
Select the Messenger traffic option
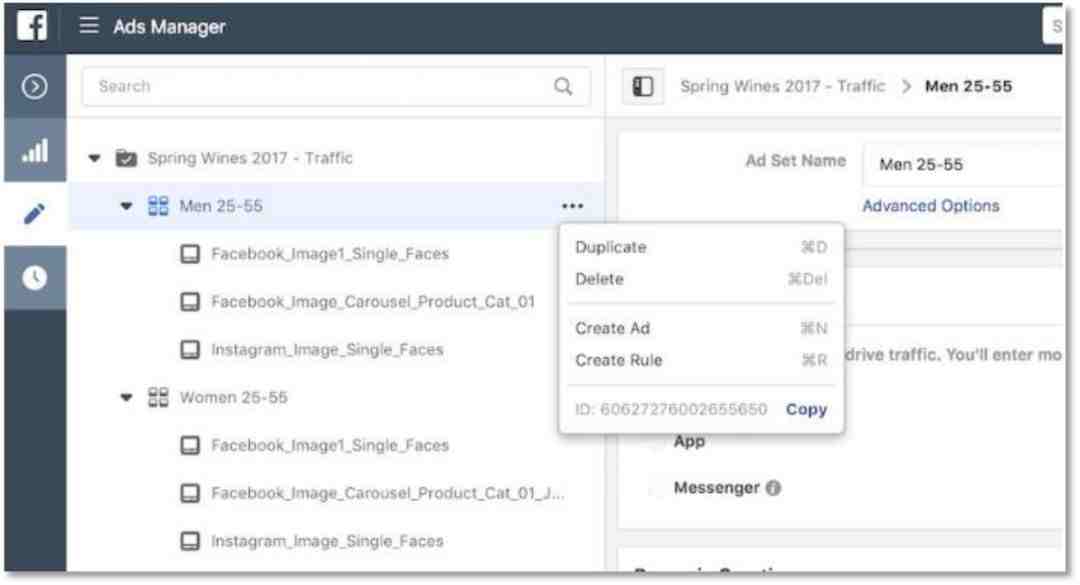pyautogui.click(x=716, y=488)
